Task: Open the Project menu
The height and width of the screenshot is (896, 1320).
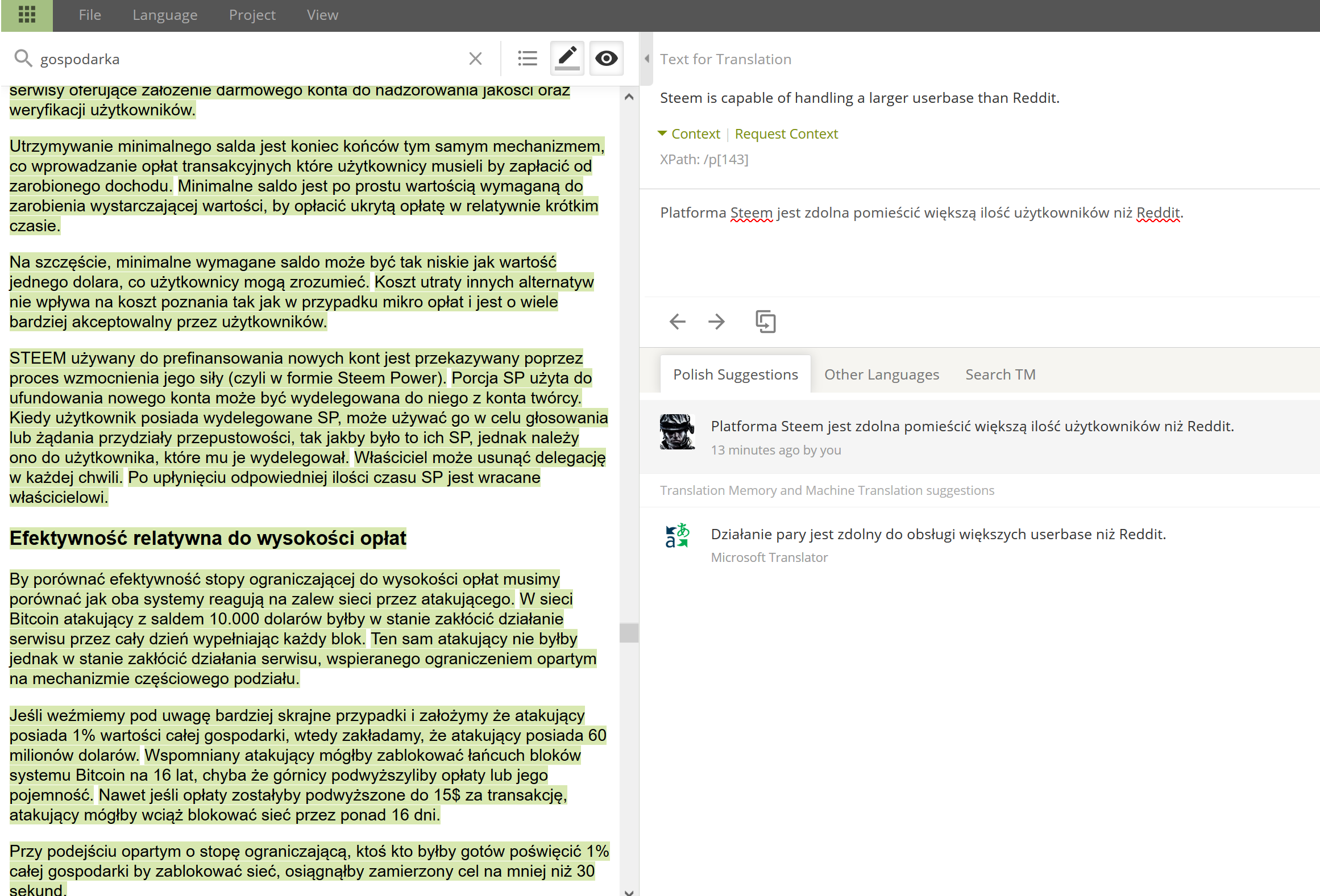Action: 252,15
